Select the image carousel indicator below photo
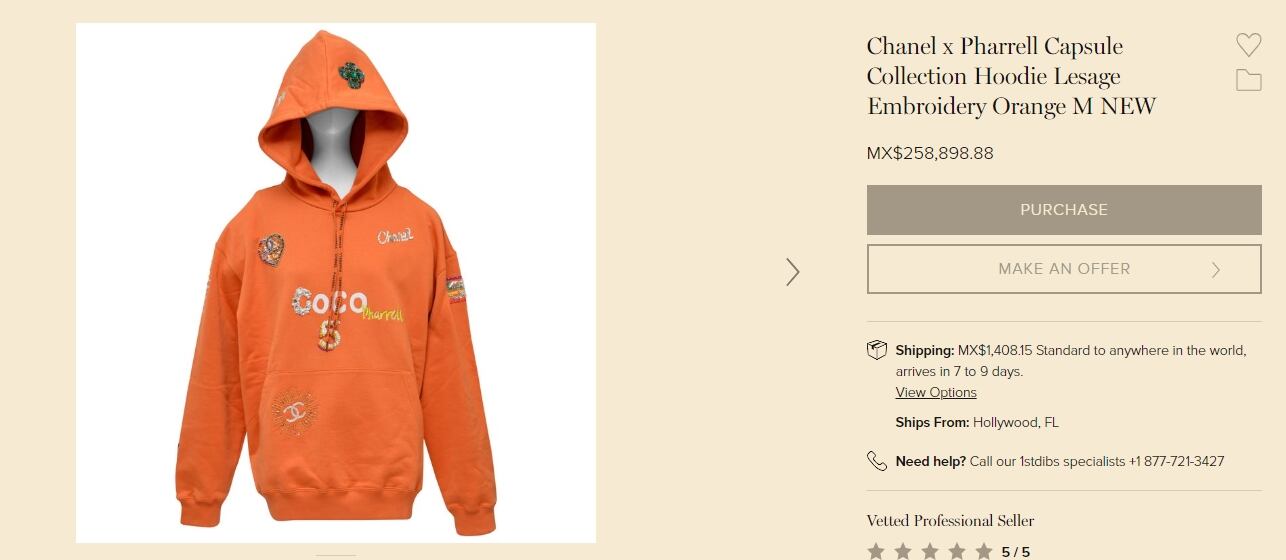The height and width of the screenshot is (560, 1286). [x=336, y=555]
